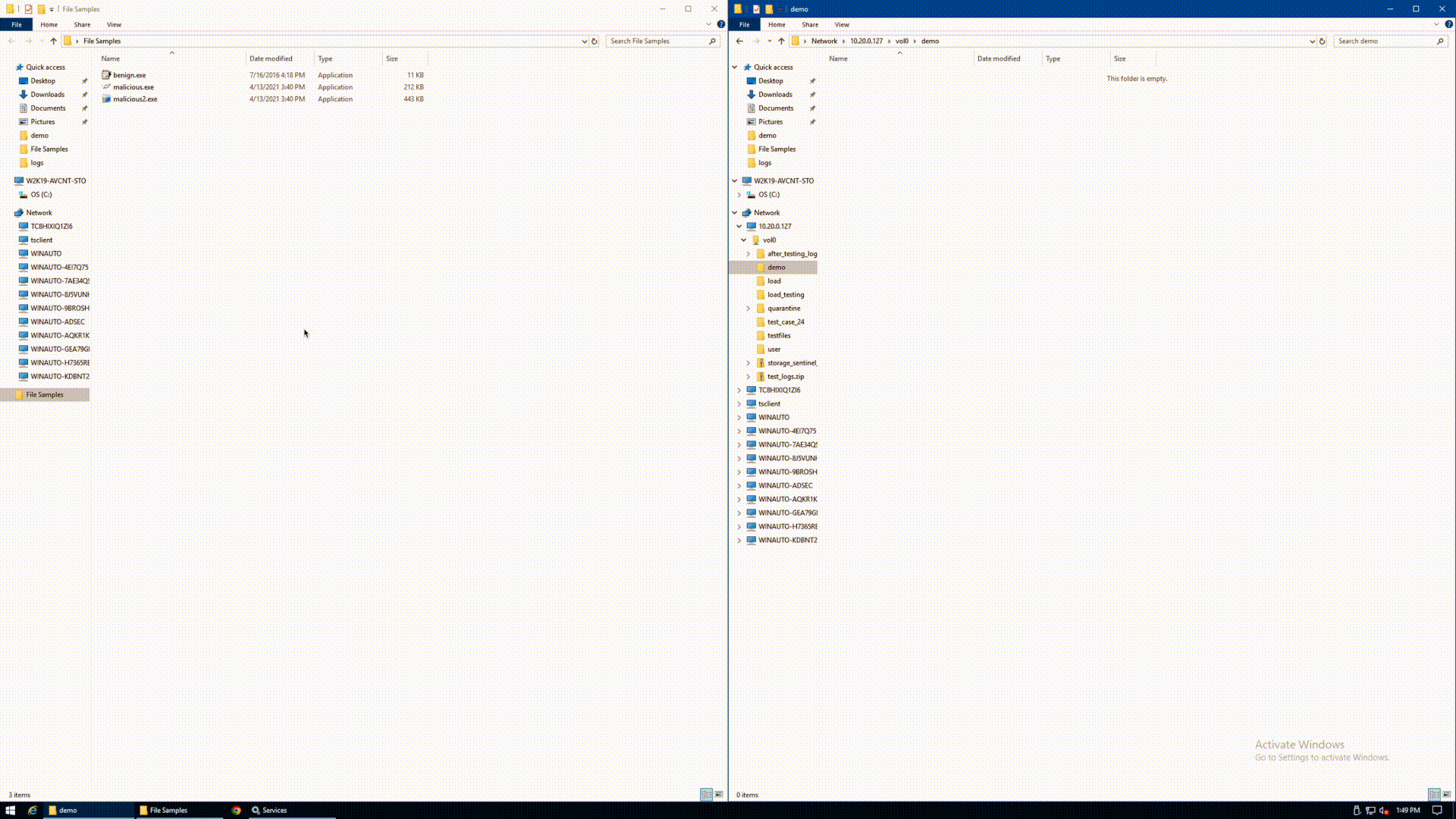1456x819 pixels.
Task: Open Internet Explorer from the taskbar
Action: click(x=33, y=810)
